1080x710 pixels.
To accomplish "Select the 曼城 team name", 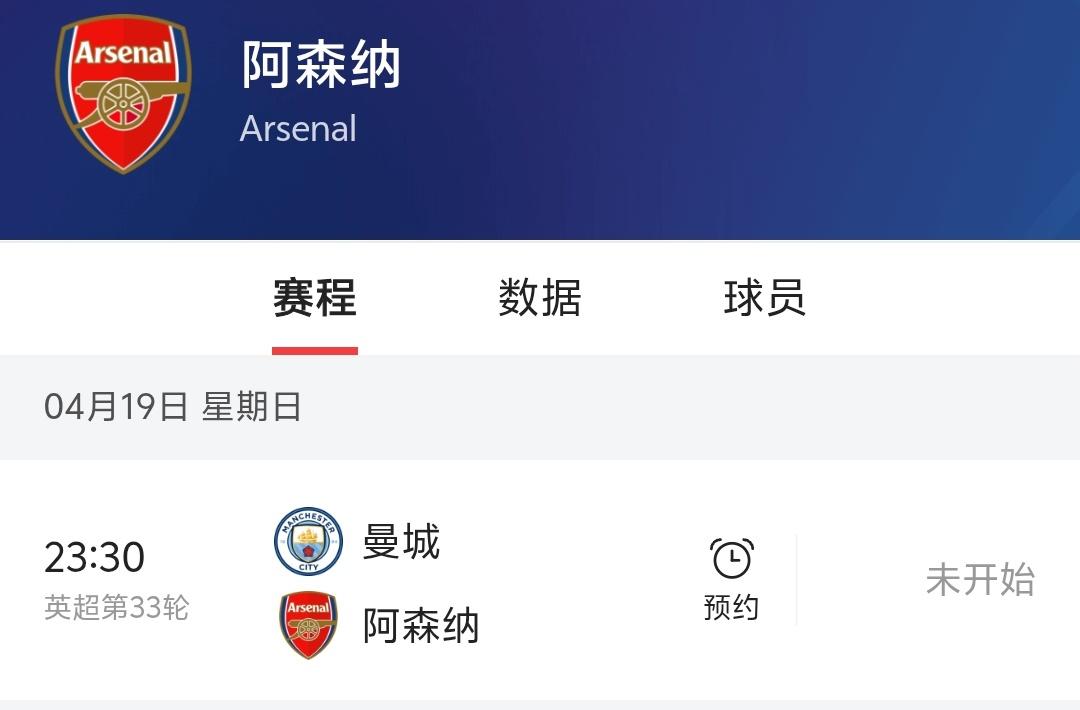I will [x=401, y=542].
